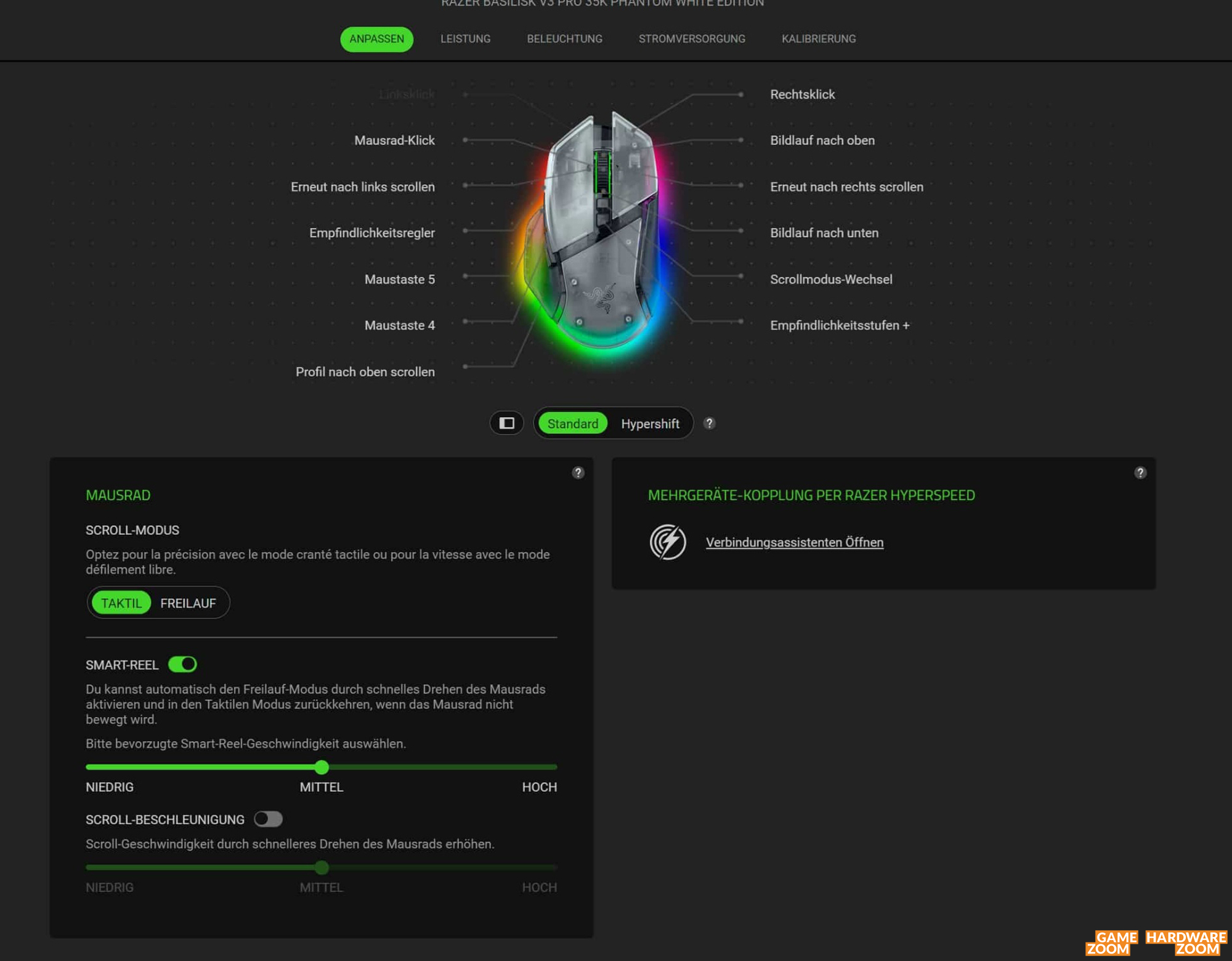
Task: Click Verbindungsassistenten Öffnen link
Action: point(795,542)
